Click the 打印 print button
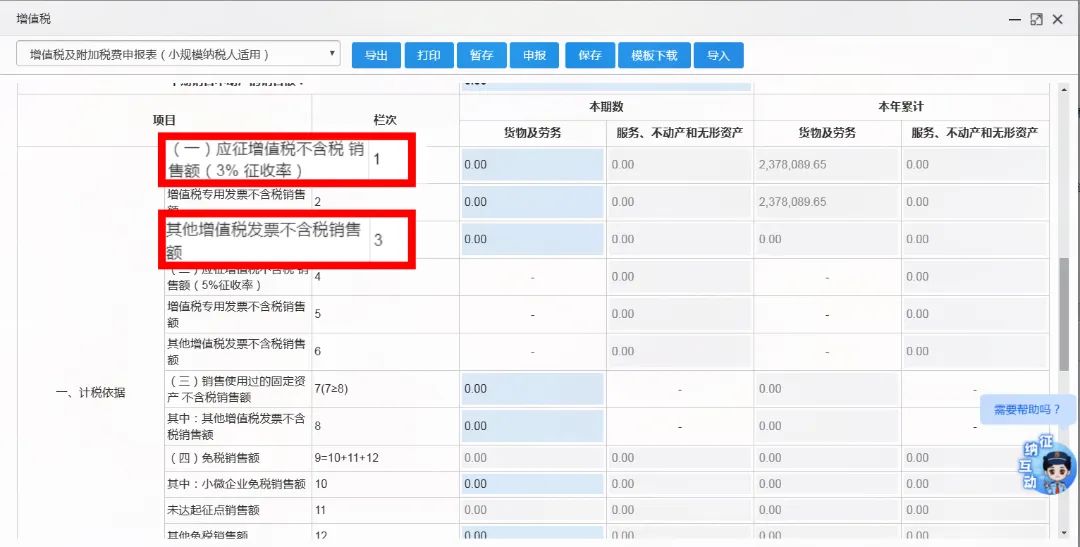Viewport: 1080px width, 547px height. 429,56
